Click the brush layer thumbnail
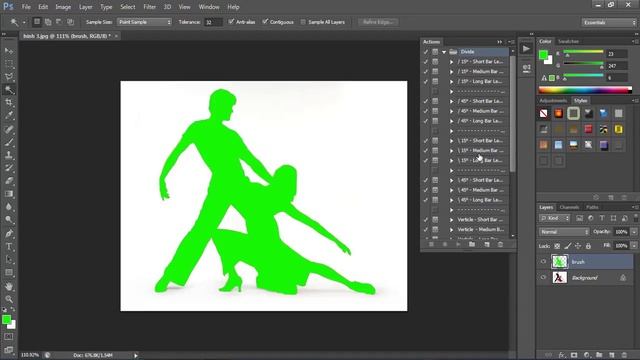This screenshot has width=640, height=360. [x=559, y=262]
